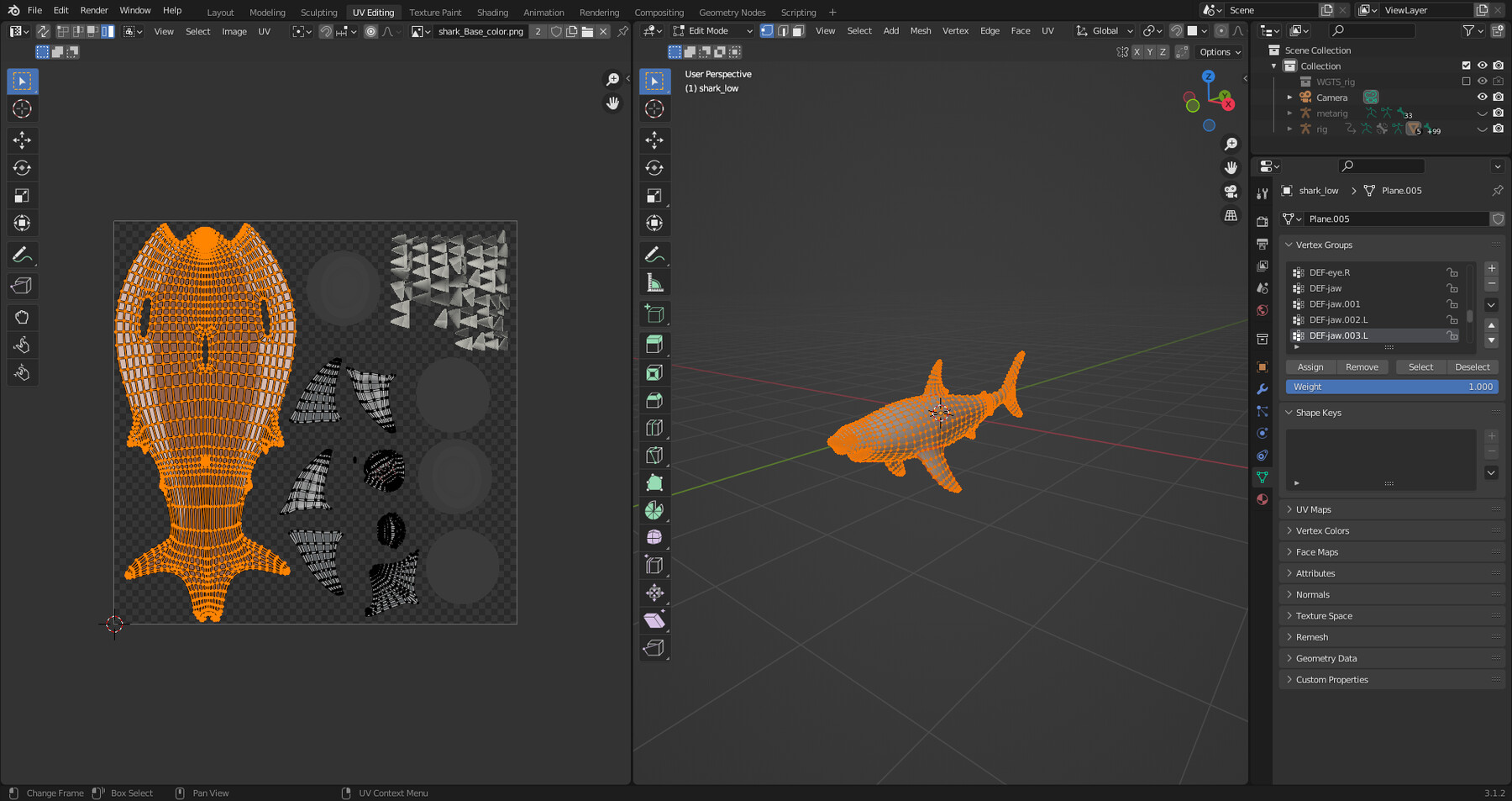Select the Annotate tool in the UV editor toolbar
The width and height of the screenshot is (1512, 801).
pyautogui.click(x=22, y=255)
